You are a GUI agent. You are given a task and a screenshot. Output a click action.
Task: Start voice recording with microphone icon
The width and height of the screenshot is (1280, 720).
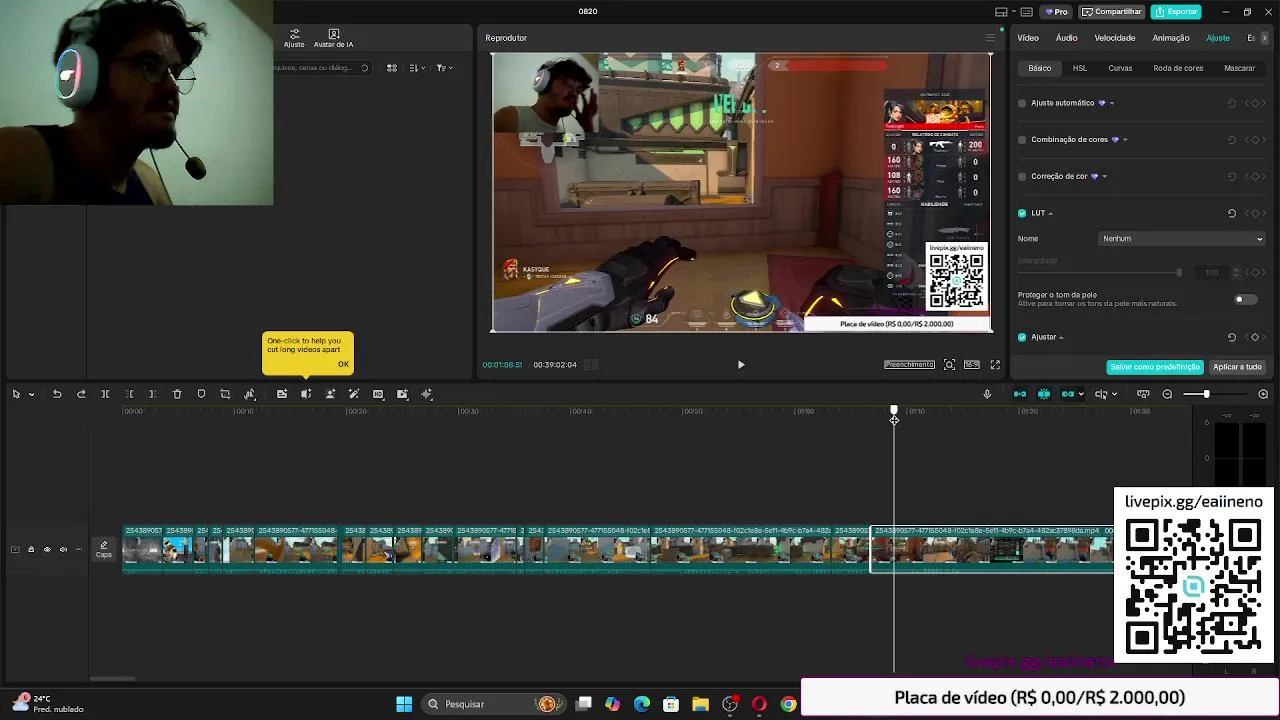pyautogui.click(x=987, y=394)
